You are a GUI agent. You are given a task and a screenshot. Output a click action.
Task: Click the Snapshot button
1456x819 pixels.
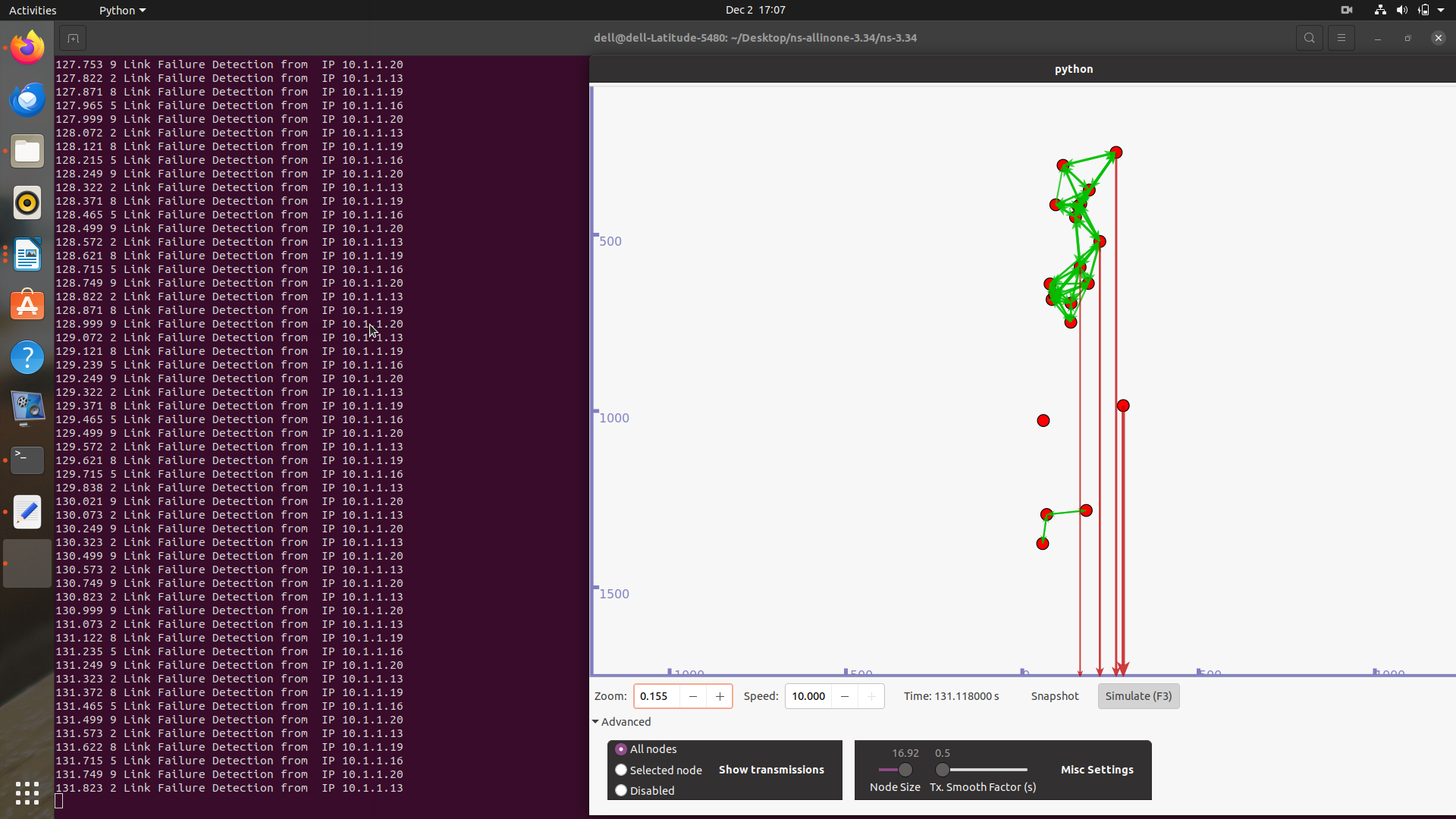[1054, 696]
